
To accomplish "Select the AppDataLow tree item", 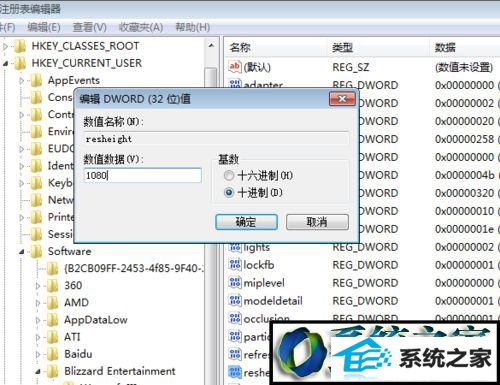I will coord(96,320).
